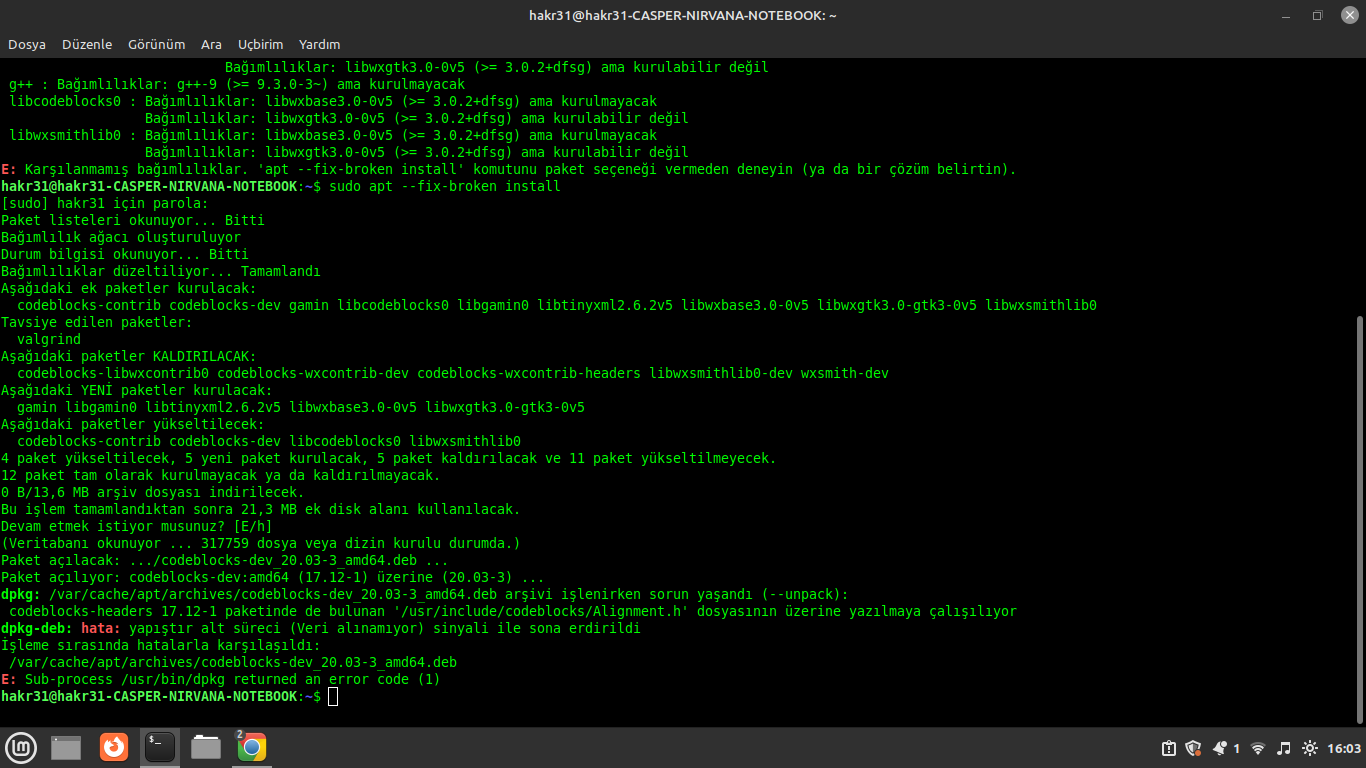The width and height of the screenshot is (1366, 768).
Task: Click "12 paket tam olarak kurulmayacak" line
Action: (221, 475)
